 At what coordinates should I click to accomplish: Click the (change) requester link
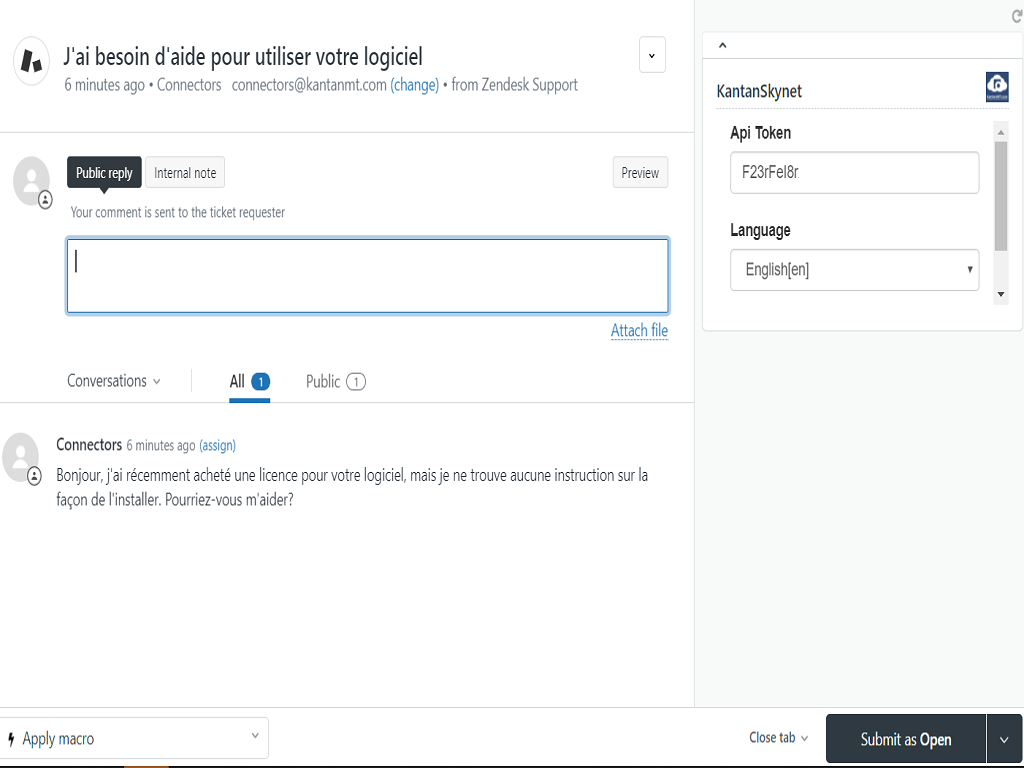(x=414, y=85)
